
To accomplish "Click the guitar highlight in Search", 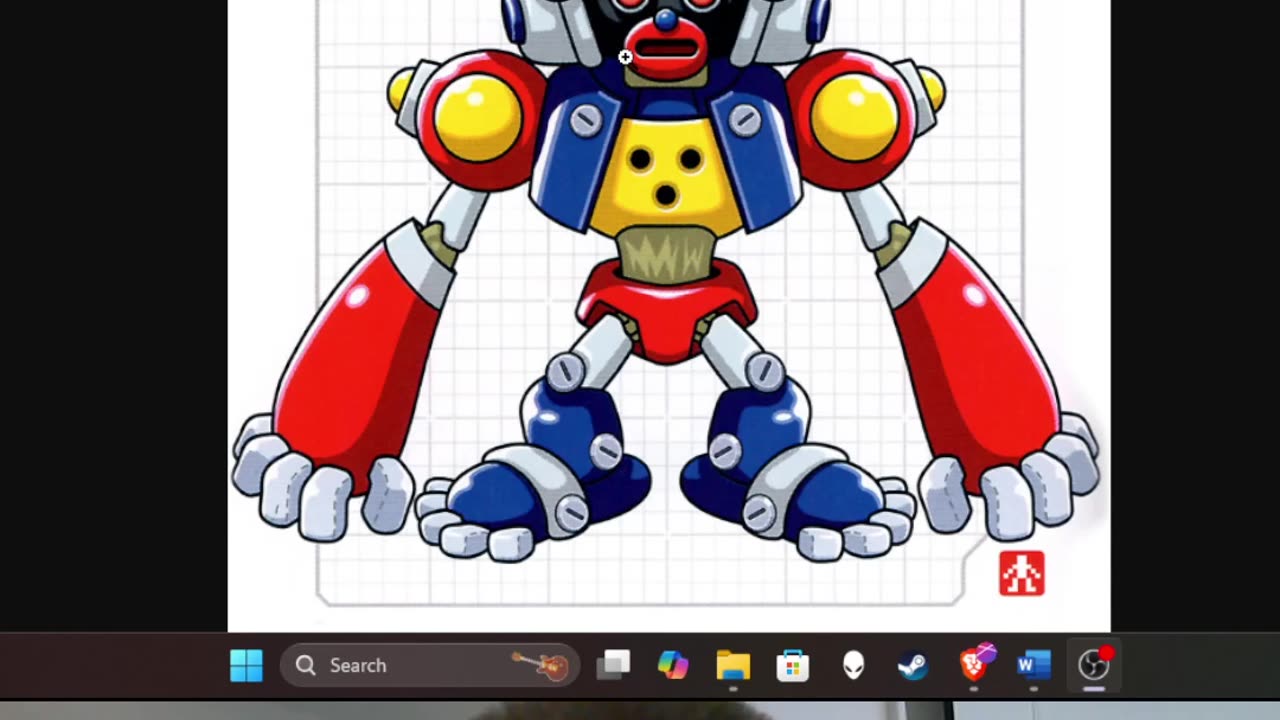I will click(541, 665).
